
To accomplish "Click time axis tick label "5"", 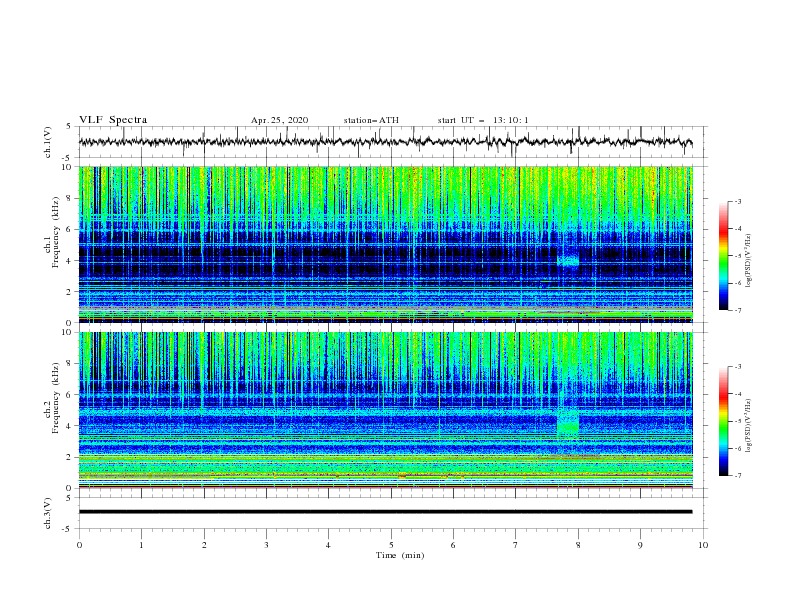I will point(391,545).
